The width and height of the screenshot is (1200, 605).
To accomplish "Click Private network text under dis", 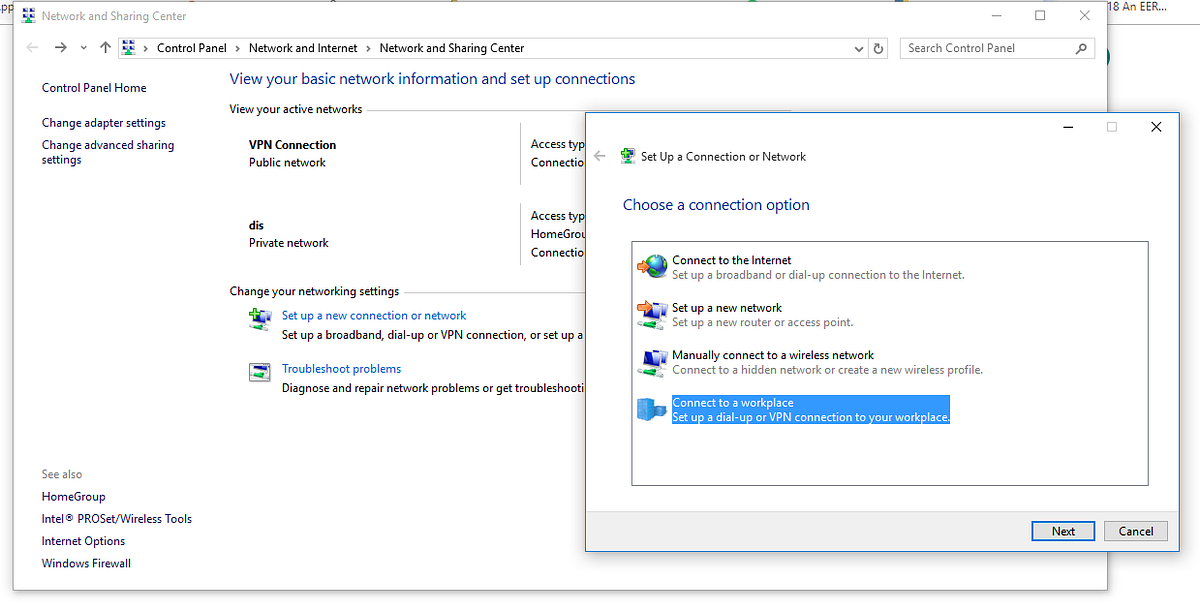I will [x=289, y=243].
